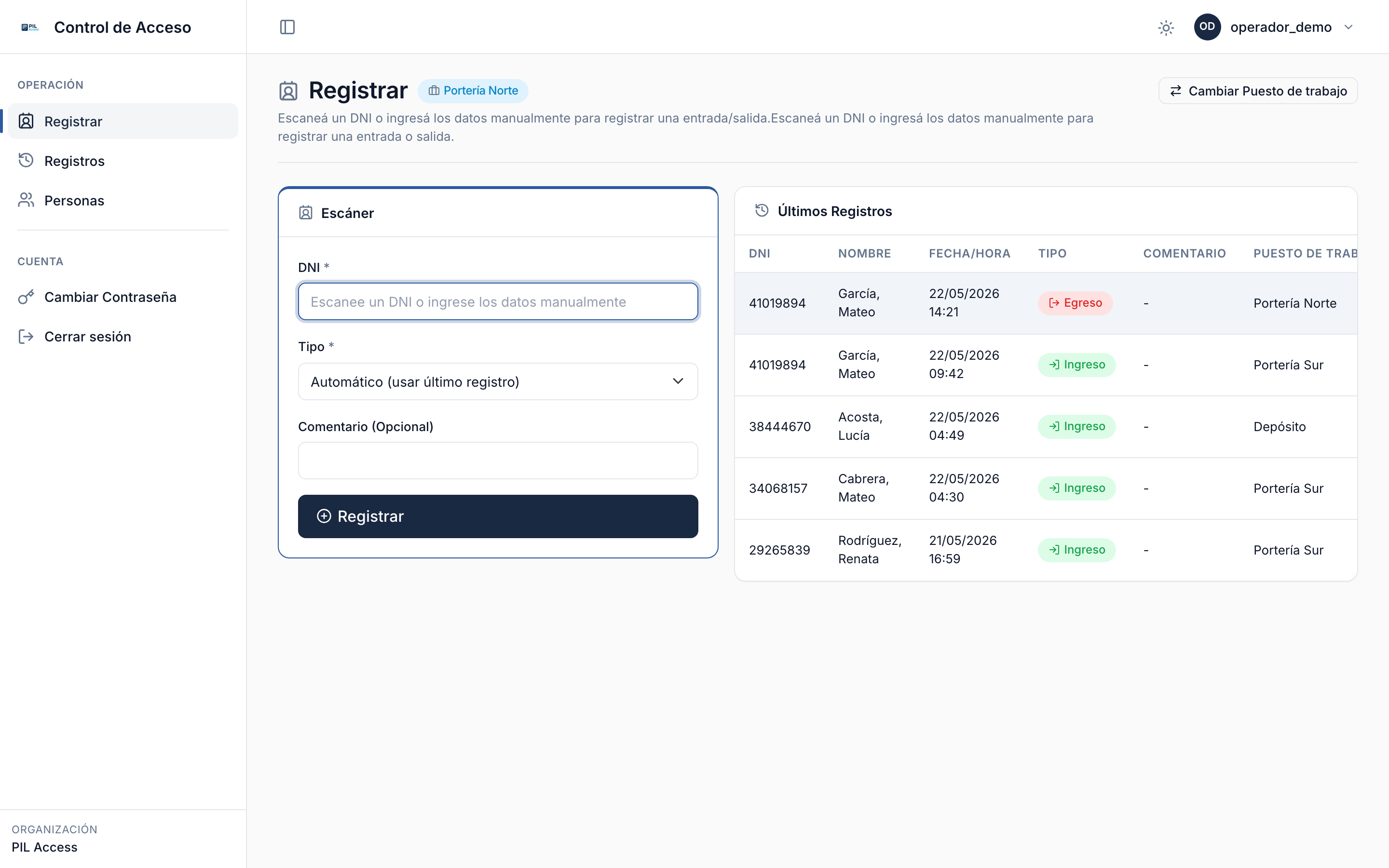Image resolution: width=1389 pixels, height=868 pixels.
Task: Open the operador_demo user menu chevron
Action: coord(1348,27)
